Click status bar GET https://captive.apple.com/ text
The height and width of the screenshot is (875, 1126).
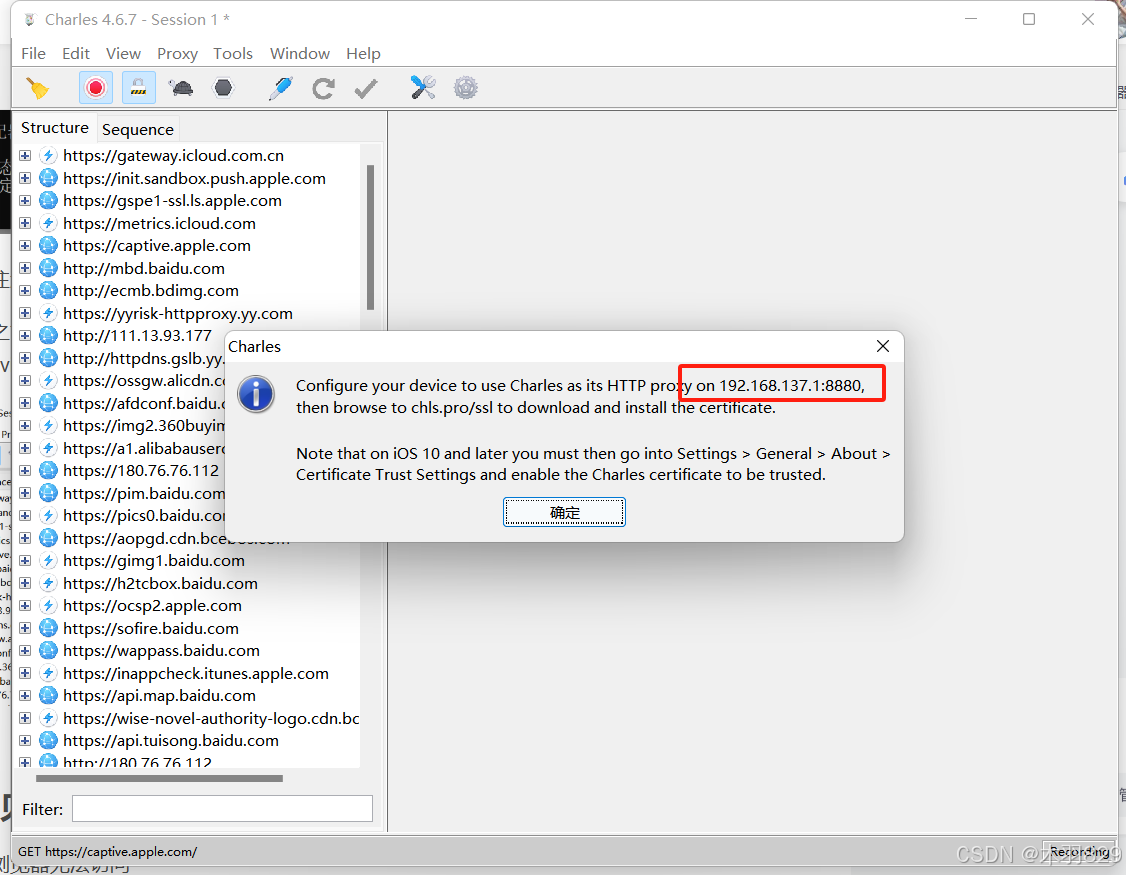click(x=108, y=851)
